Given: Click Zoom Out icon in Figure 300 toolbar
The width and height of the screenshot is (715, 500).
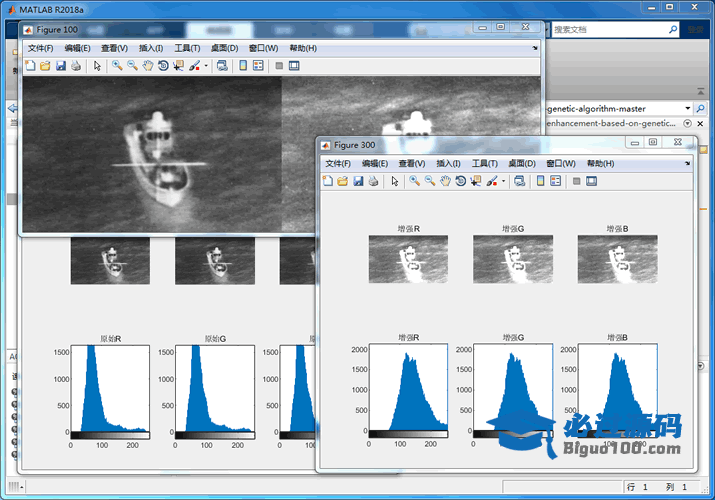Looking at the screenshot, I should pyautogui.click(x=430, y=181).
